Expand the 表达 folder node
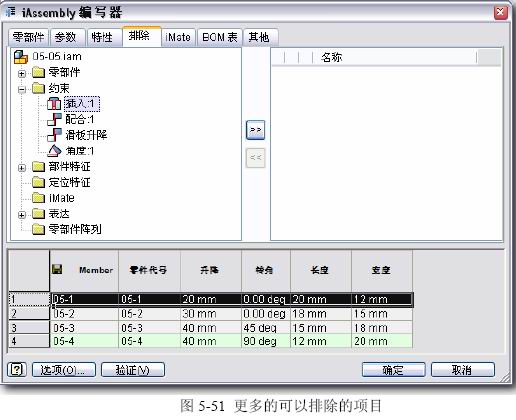 (22, 215)
